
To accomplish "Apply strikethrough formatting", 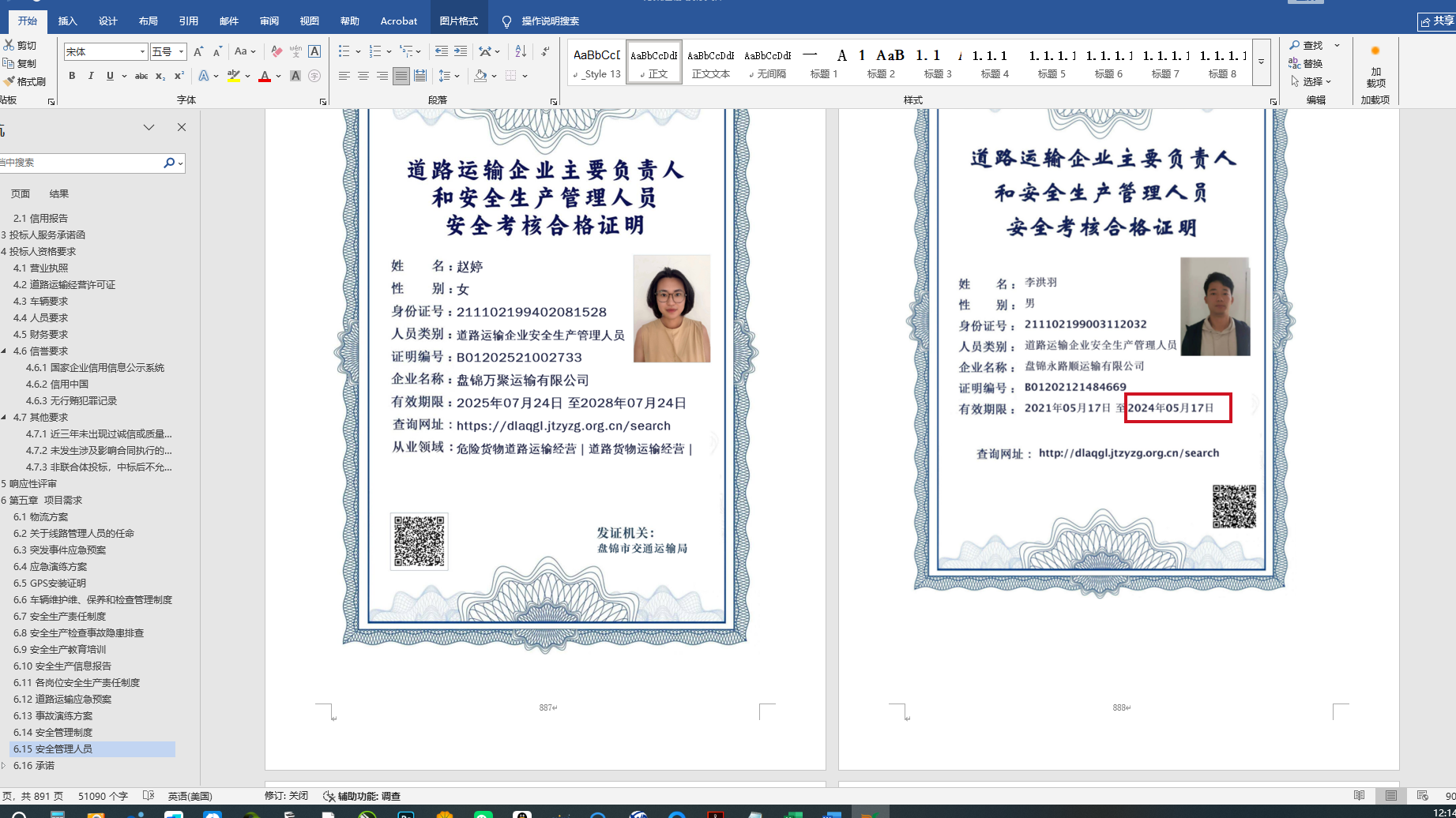I will click(x=141, y=76).
